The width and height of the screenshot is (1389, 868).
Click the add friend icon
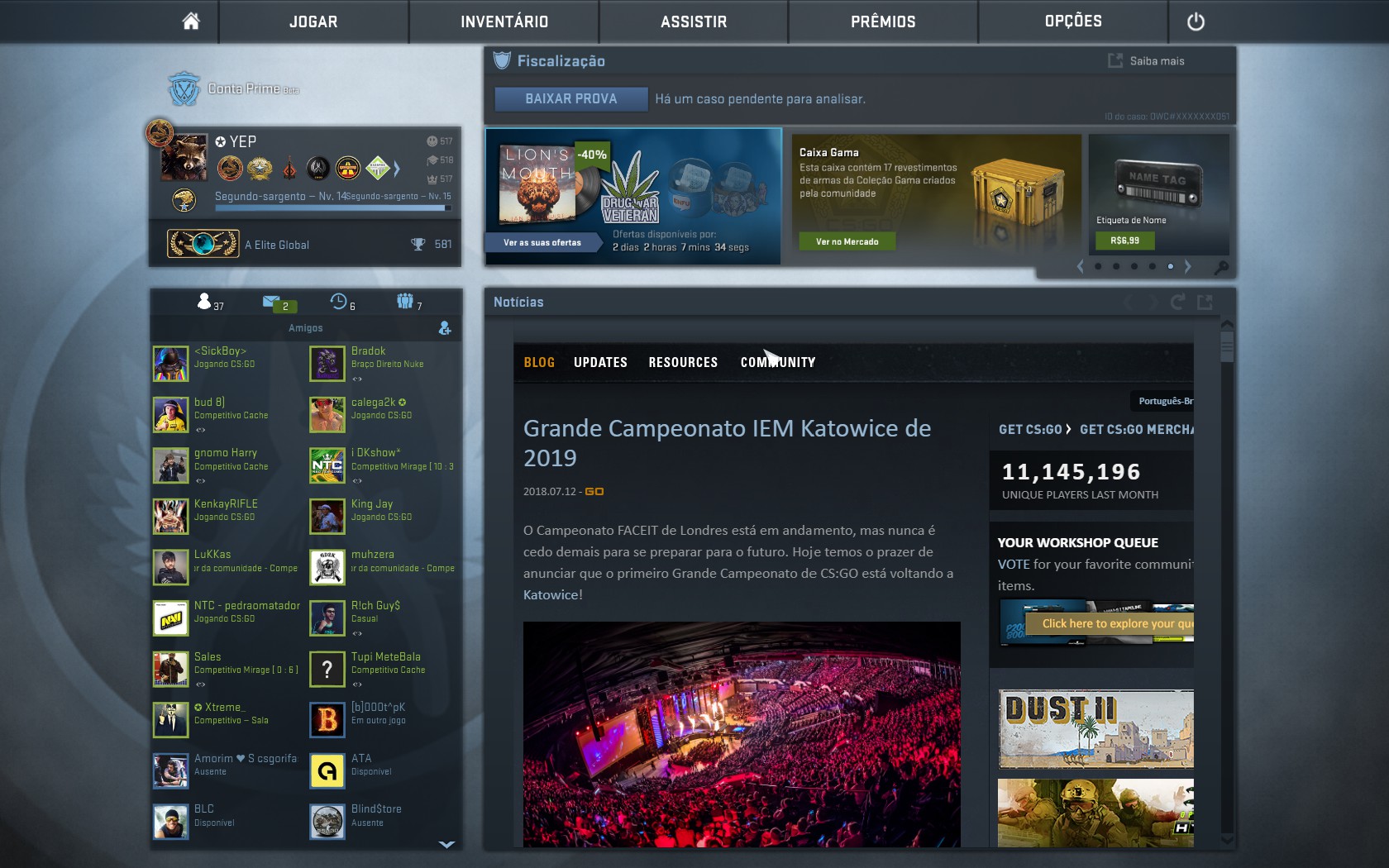coord(445,328)
